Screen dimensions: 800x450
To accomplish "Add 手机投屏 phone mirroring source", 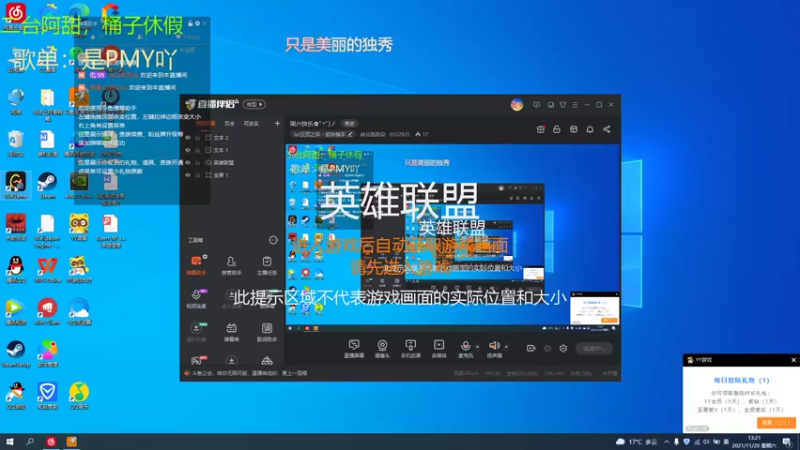I will click(x=410, y=348).
